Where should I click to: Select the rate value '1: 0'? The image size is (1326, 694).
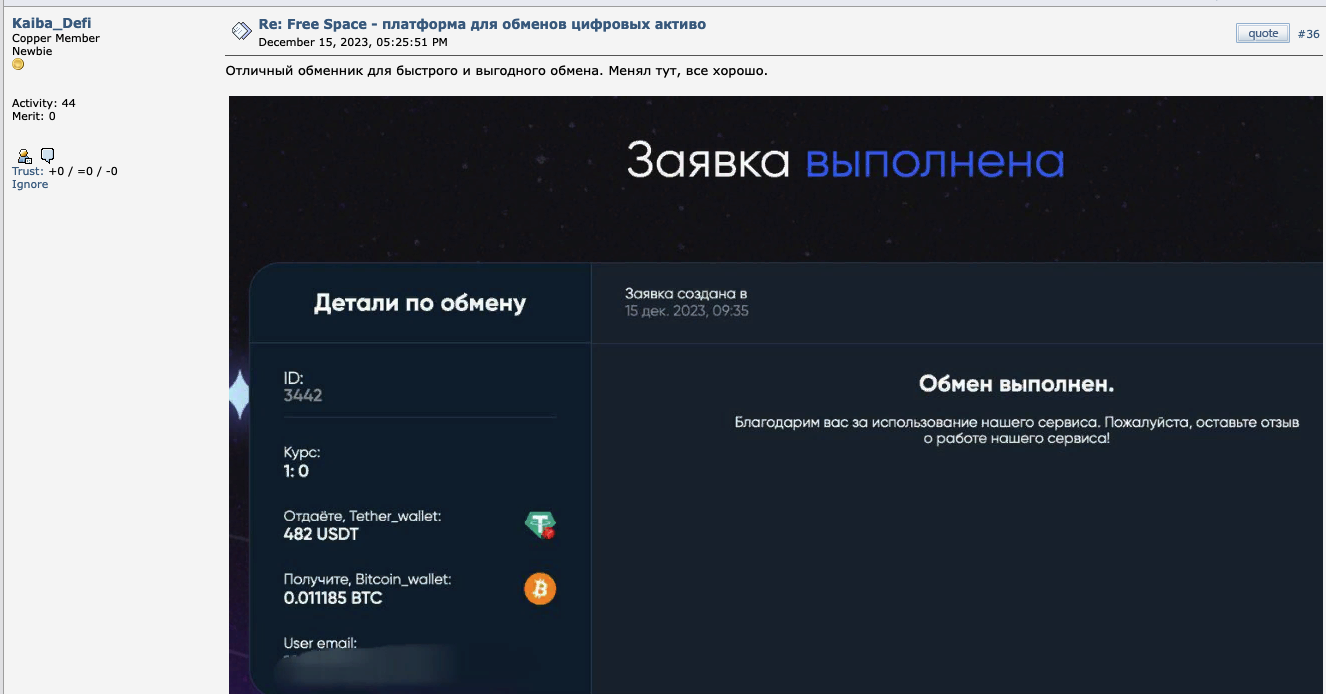coord(296,471)
